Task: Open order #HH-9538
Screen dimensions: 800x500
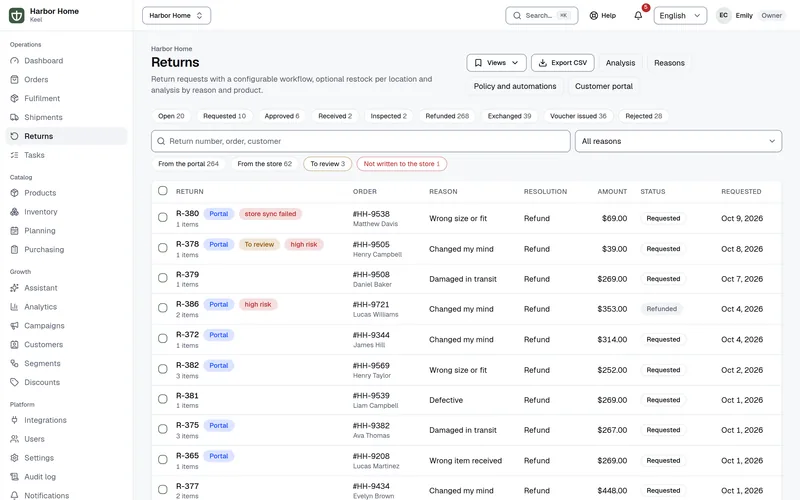Action: click(371, 214)
